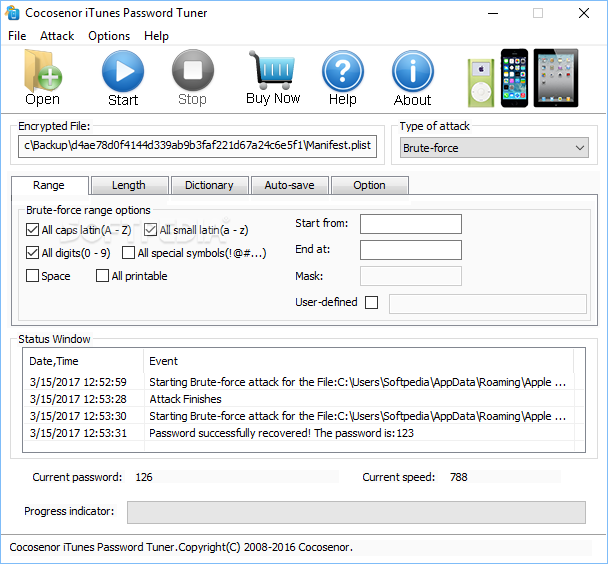The width and height of the screenshot is (608, 564).
Task: Click the black iPhone image
Action: 514,78
